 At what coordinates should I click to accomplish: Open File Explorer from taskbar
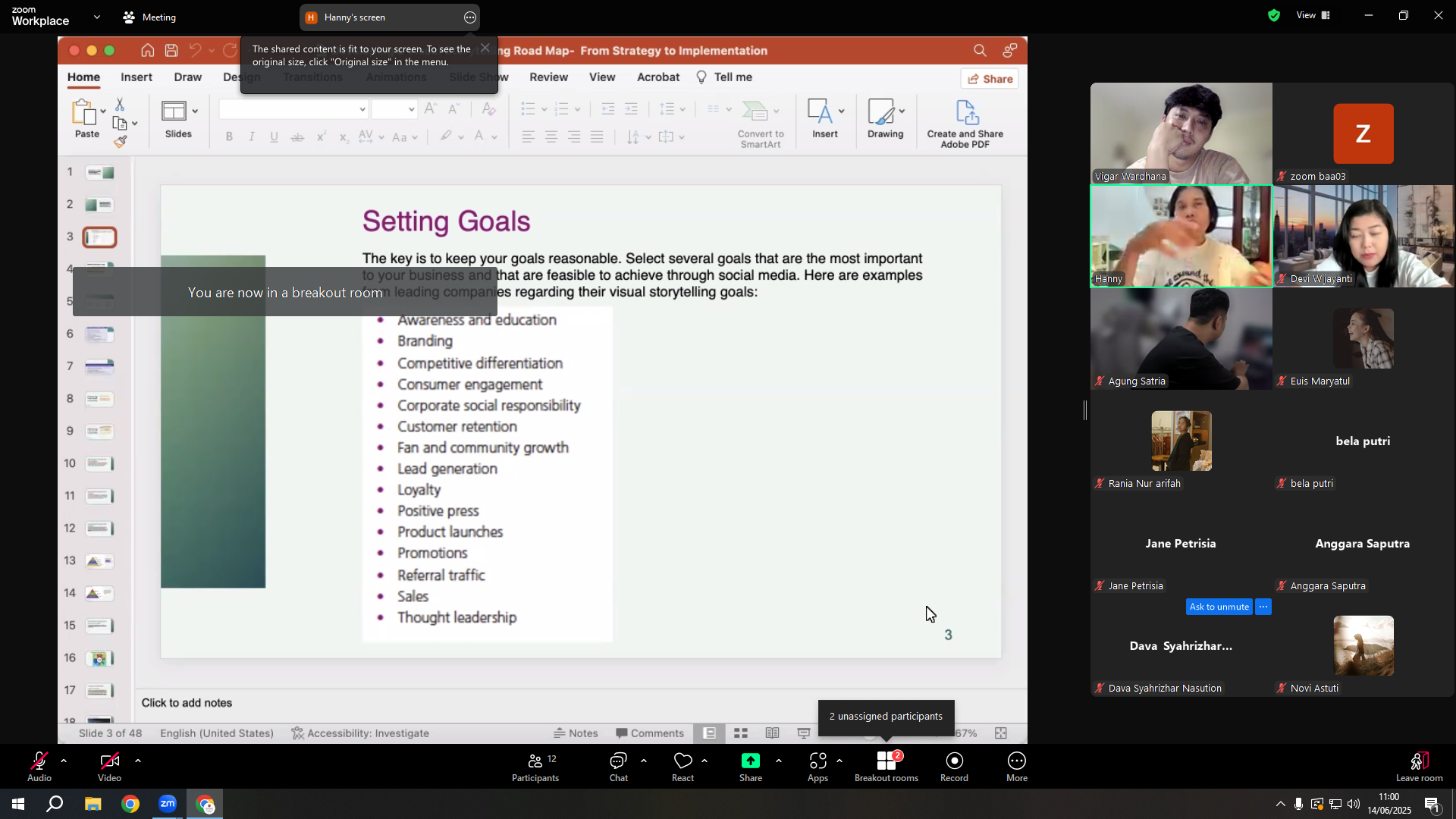[93, 804]
